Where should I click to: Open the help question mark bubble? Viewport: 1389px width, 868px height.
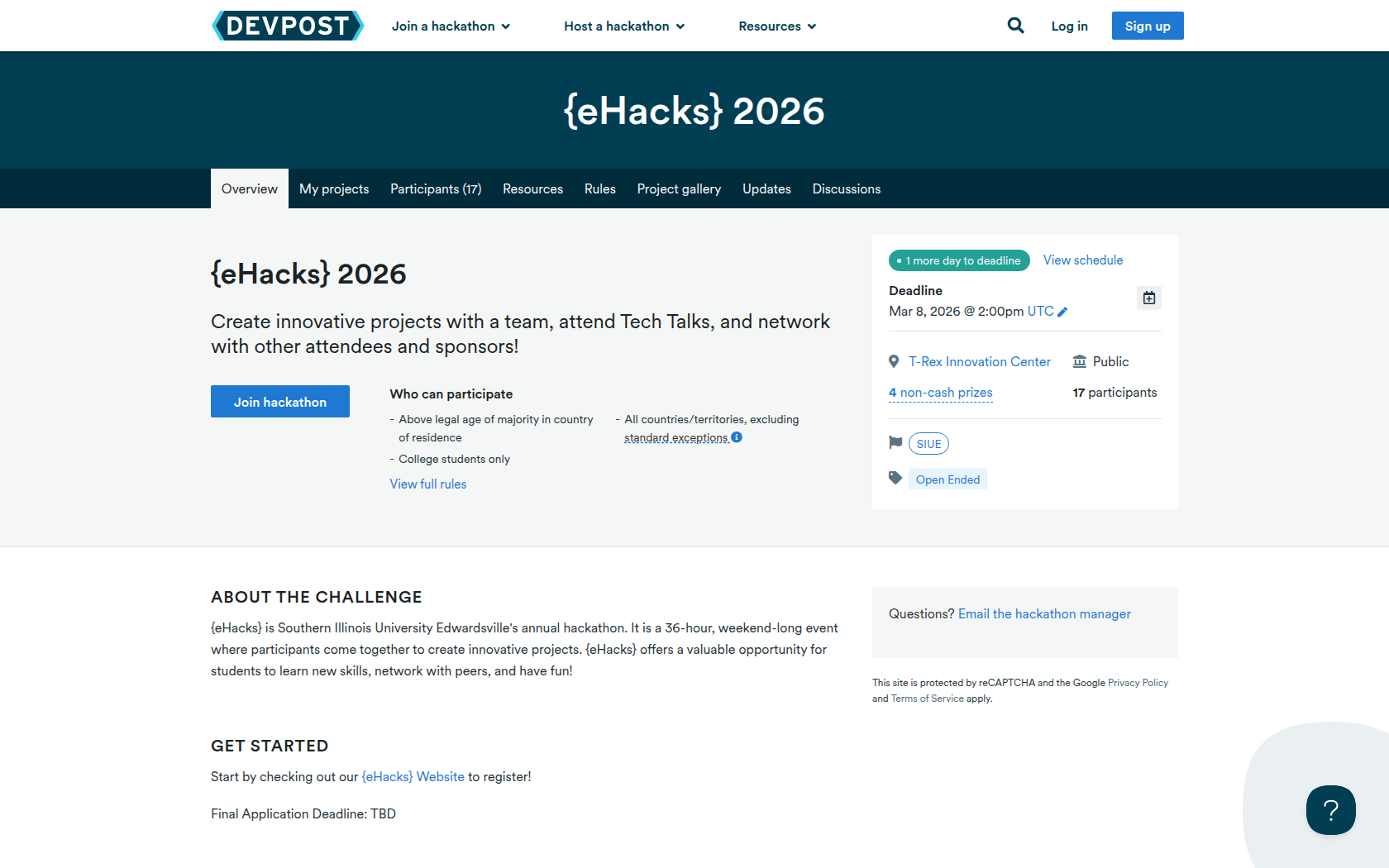click(x=1330, y=810)
